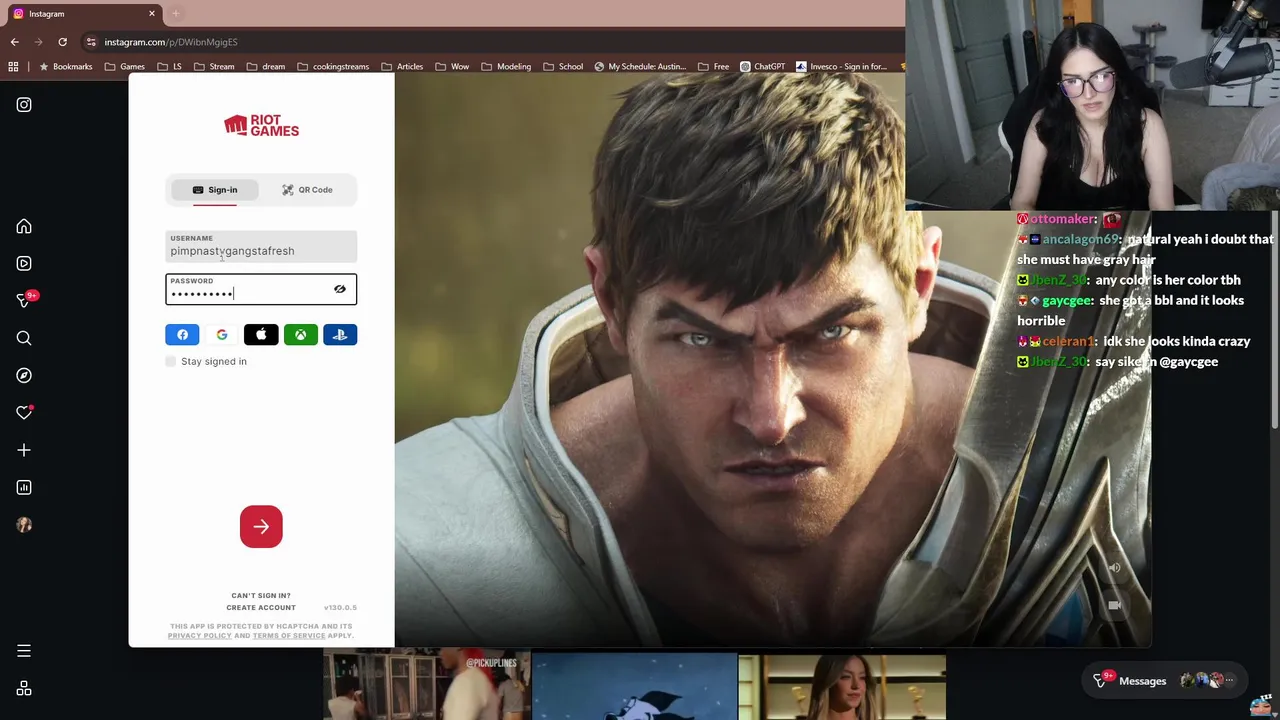Open Instagram Dashboard bar chart icon
Screen dimensions: 1280x720
pyautogui.click(x=24, y=488)
